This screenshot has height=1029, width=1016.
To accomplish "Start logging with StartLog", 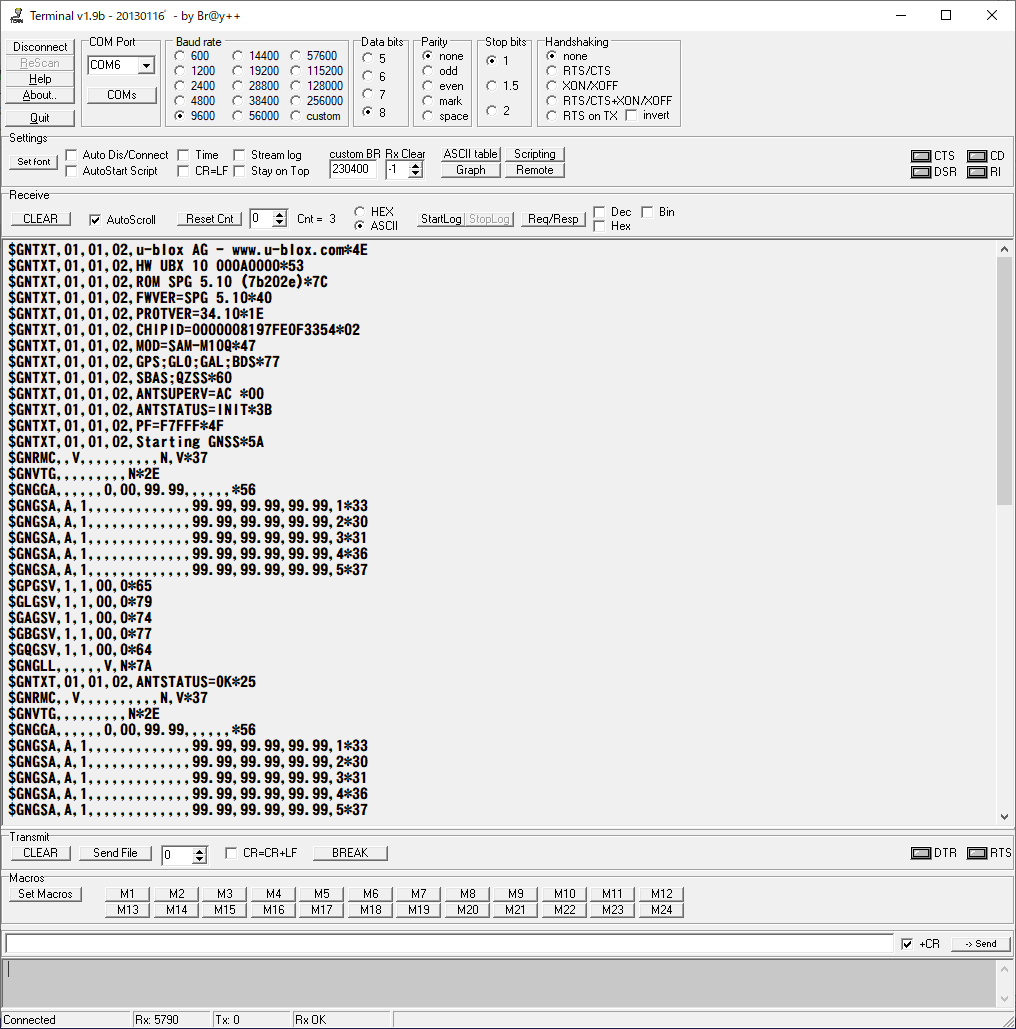I will click(x=441, y=219).
